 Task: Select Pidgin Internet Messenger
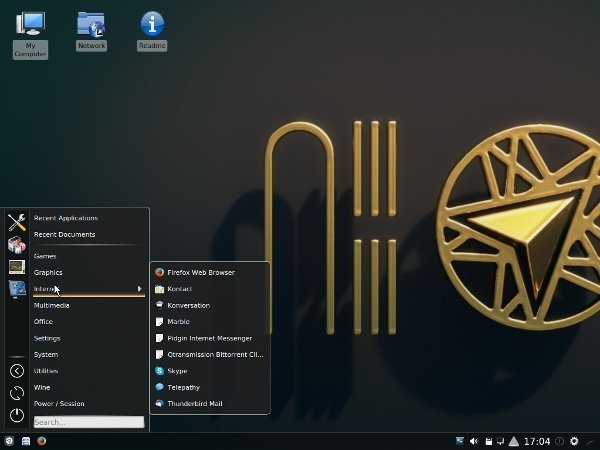click(x=209, y=338)
